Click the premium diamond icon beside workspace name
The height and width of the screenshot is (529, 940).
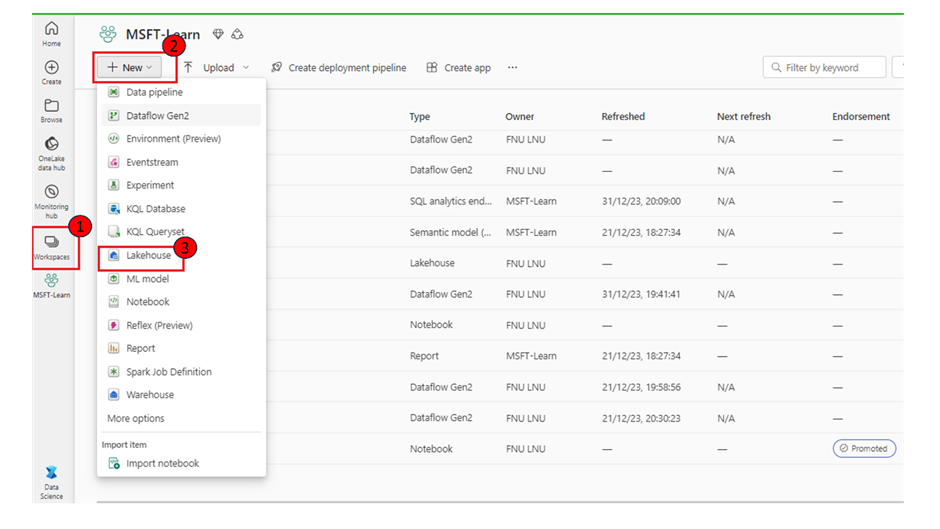[x=218, y=34]
